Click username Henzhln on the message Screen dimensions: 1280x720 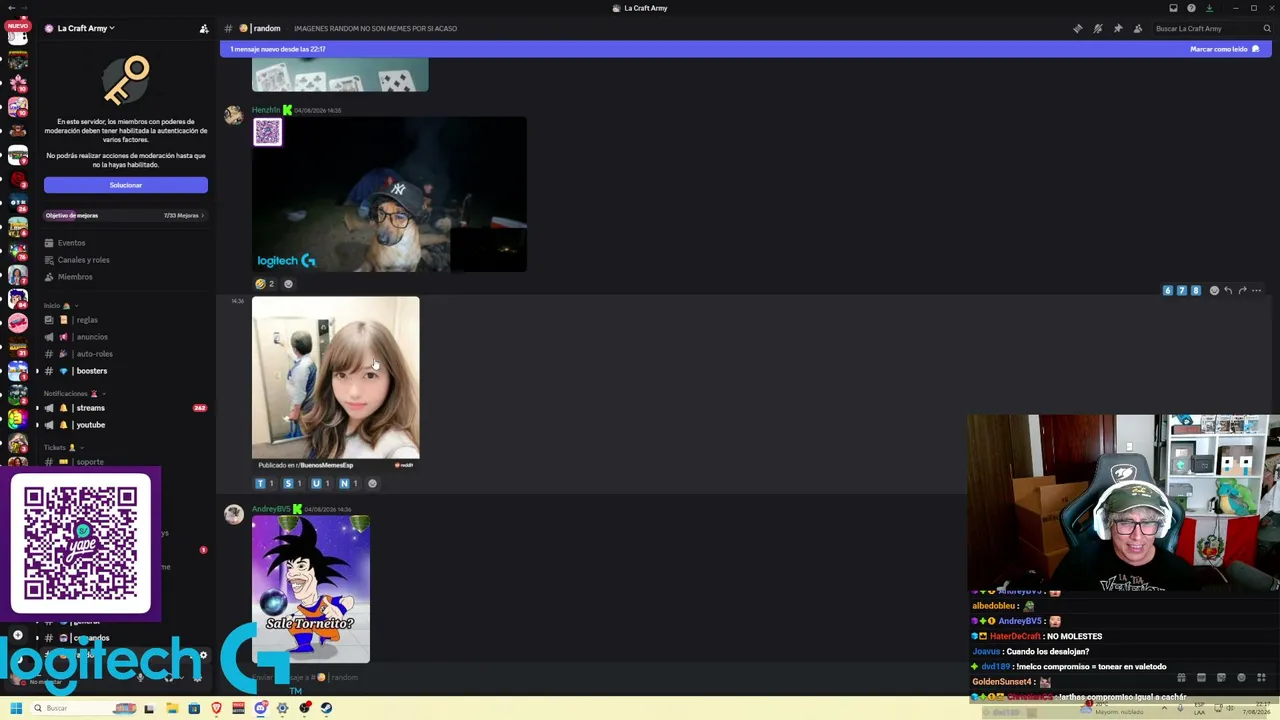pos(266,110)
